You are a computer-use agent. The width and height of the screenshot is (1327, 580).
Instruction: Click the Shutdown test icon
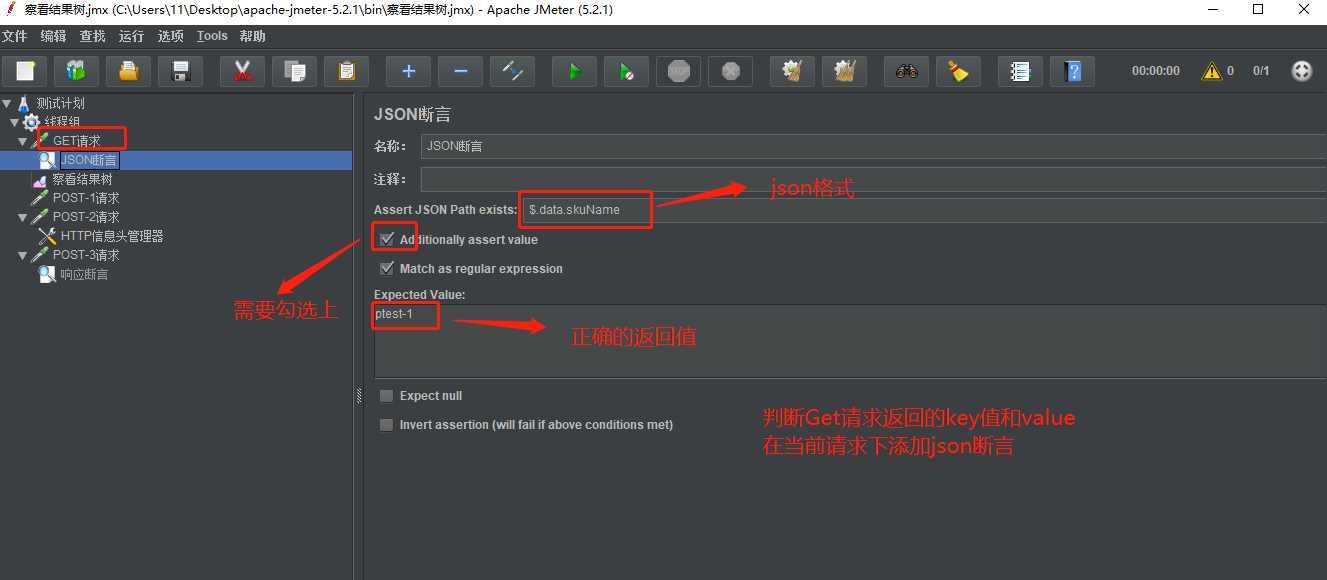(730, 71)
